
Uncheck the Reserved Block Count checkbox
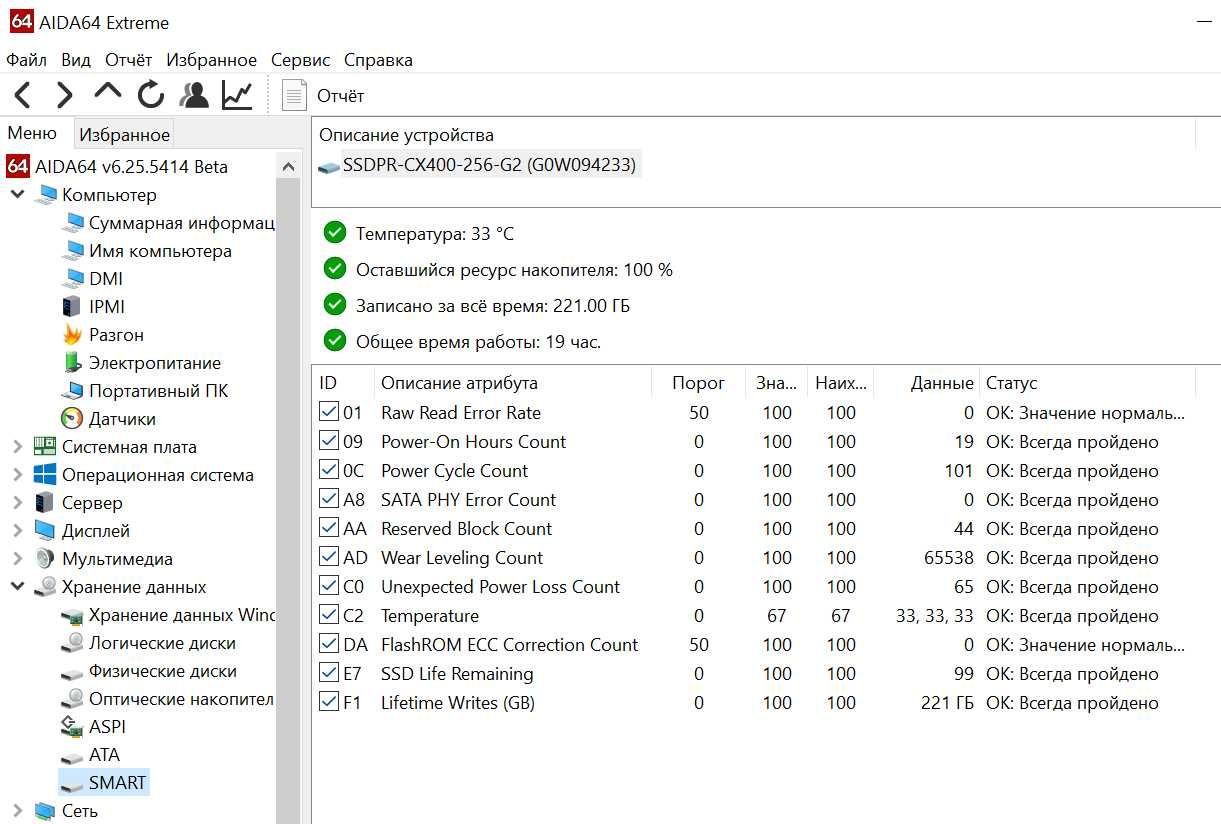pos(328,528)
